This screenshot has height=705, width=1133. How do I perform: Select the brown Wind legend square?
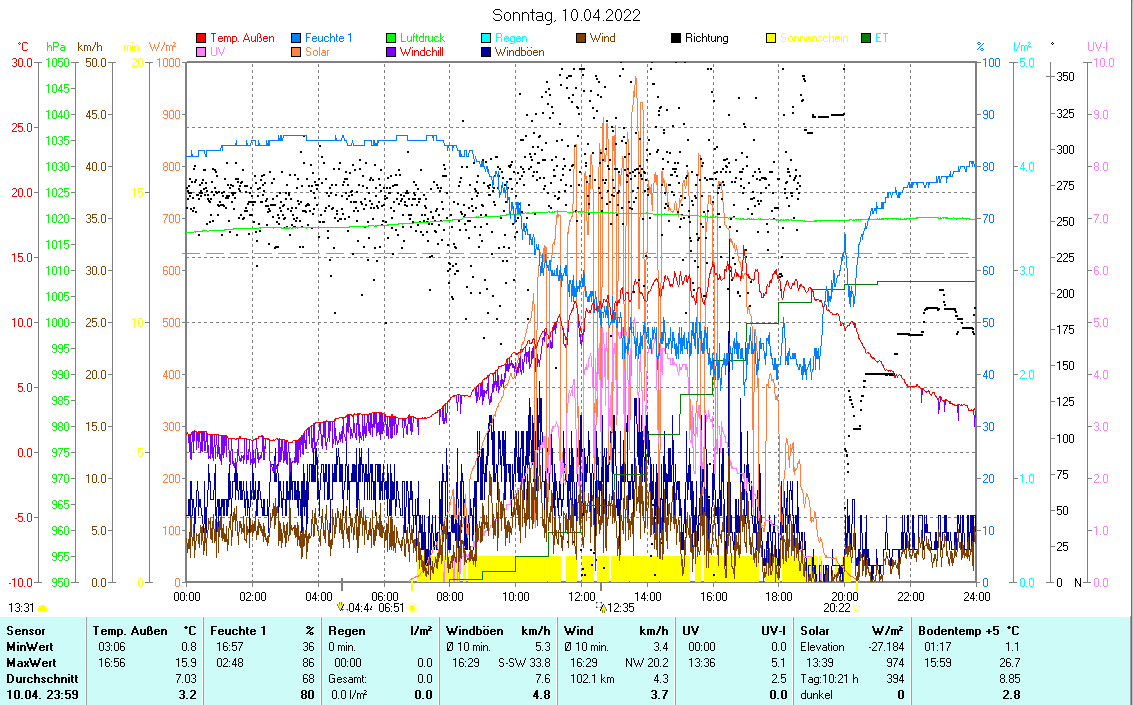click(581, 39)
